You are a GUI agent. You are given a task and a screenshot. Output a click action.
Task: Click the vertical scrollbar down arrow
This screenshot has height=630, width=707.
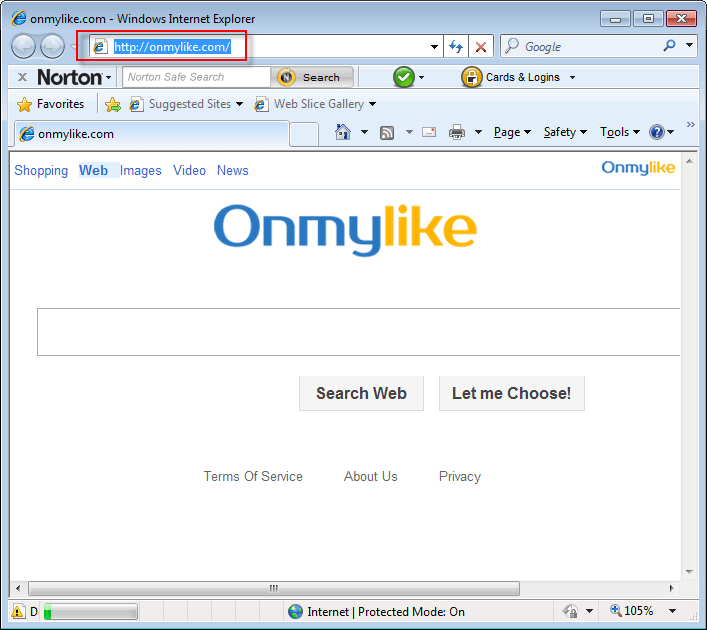click(689, 571)
